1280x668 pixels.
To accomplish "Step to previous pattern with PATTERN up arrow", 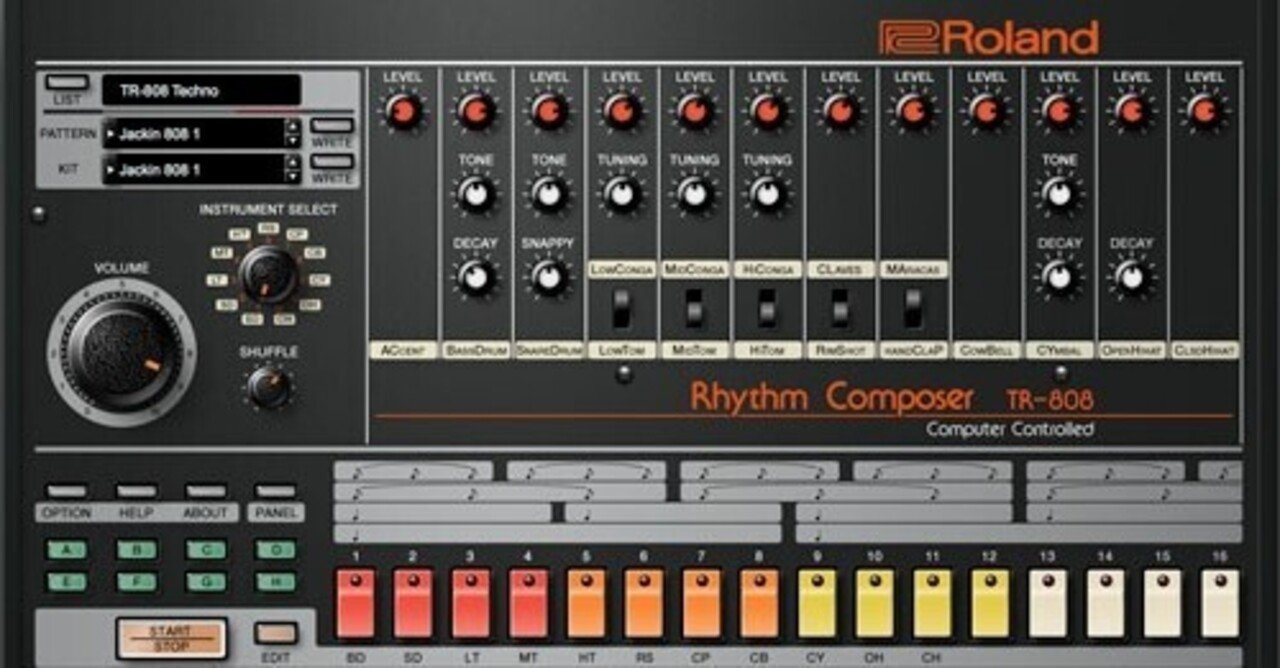I will pos(292,126).
